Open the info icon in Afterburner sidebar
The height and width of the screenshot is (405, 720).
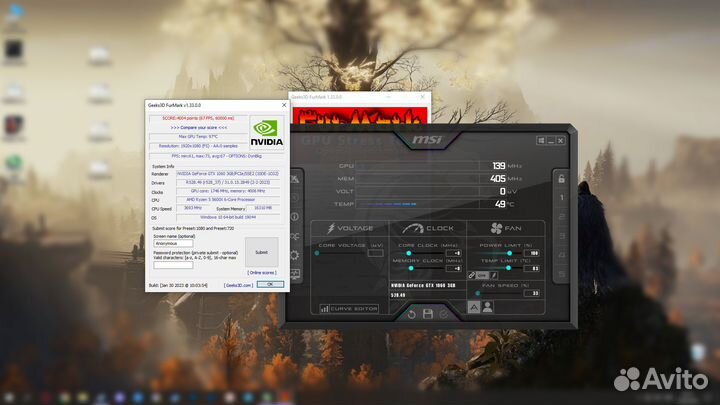click(x=295, y=217)
